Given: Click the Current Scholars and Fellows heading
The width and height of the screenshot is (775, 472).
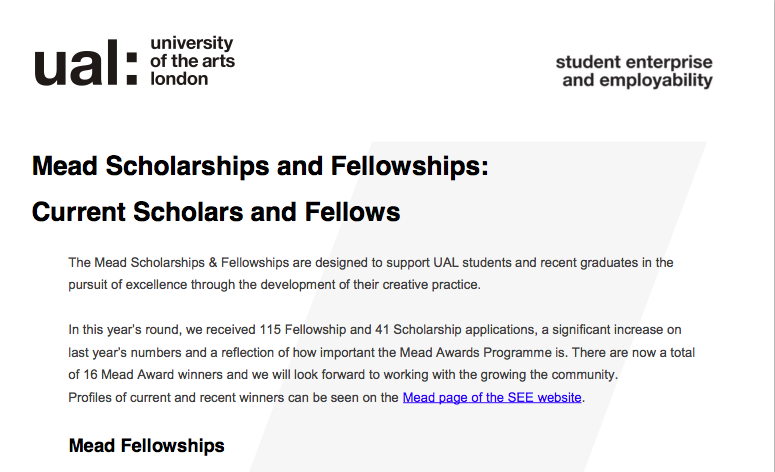Looking at the screenshot, I should point(216,212).
